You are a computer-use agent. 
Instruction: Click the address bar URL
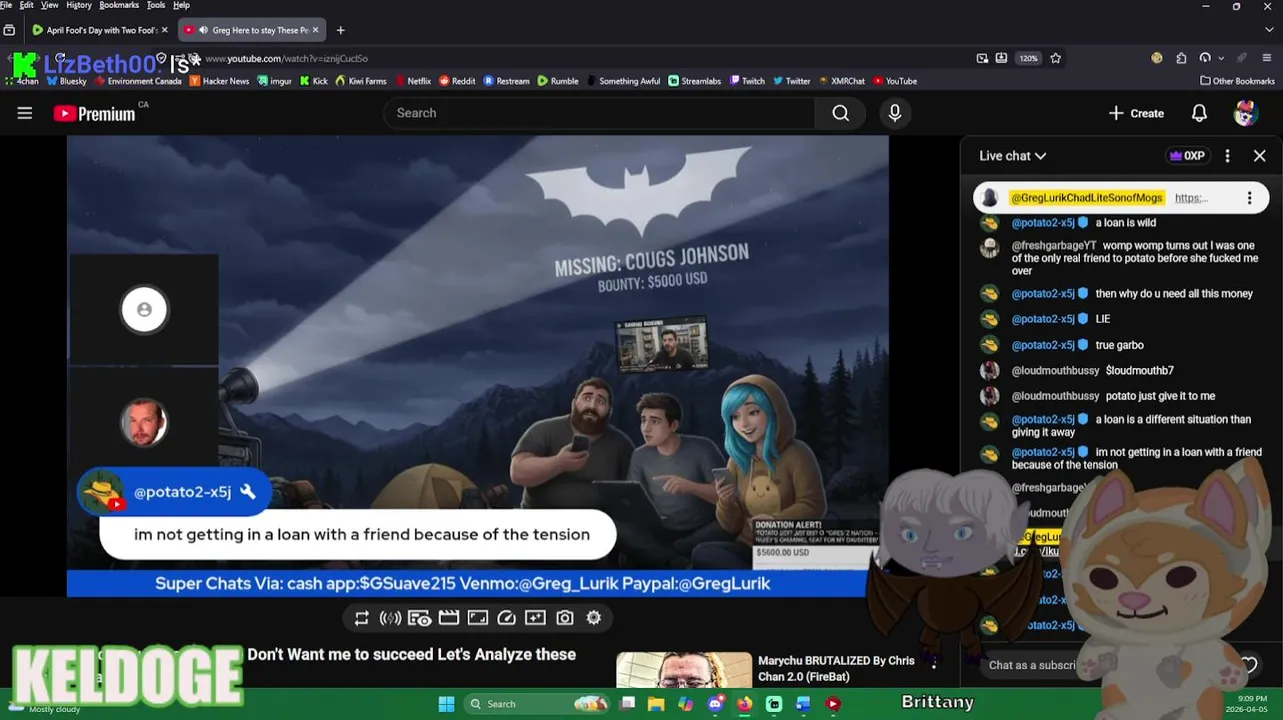click(286, 58)
